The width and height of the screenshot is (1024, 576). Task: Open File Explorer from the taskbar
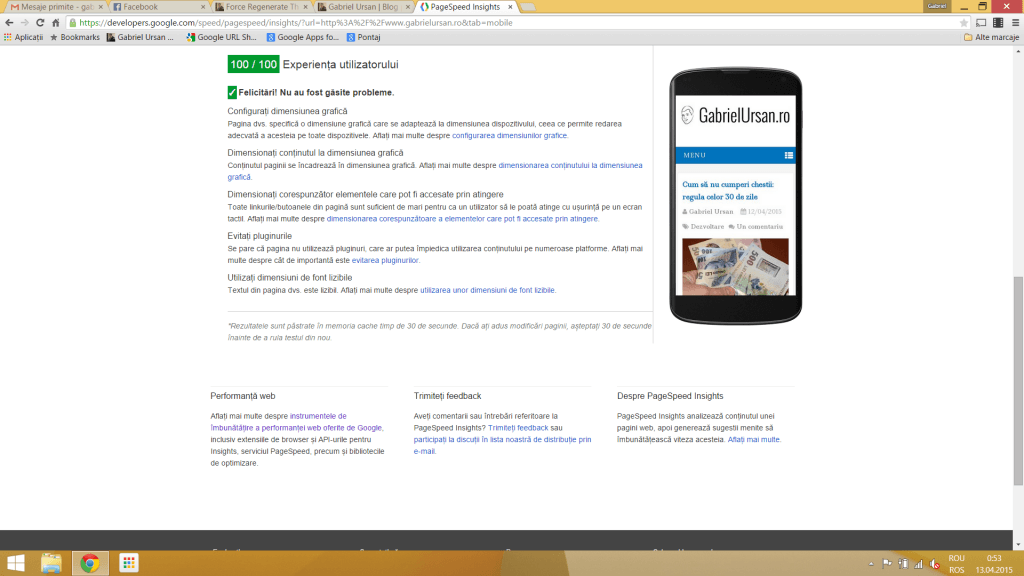click(51, 563)
